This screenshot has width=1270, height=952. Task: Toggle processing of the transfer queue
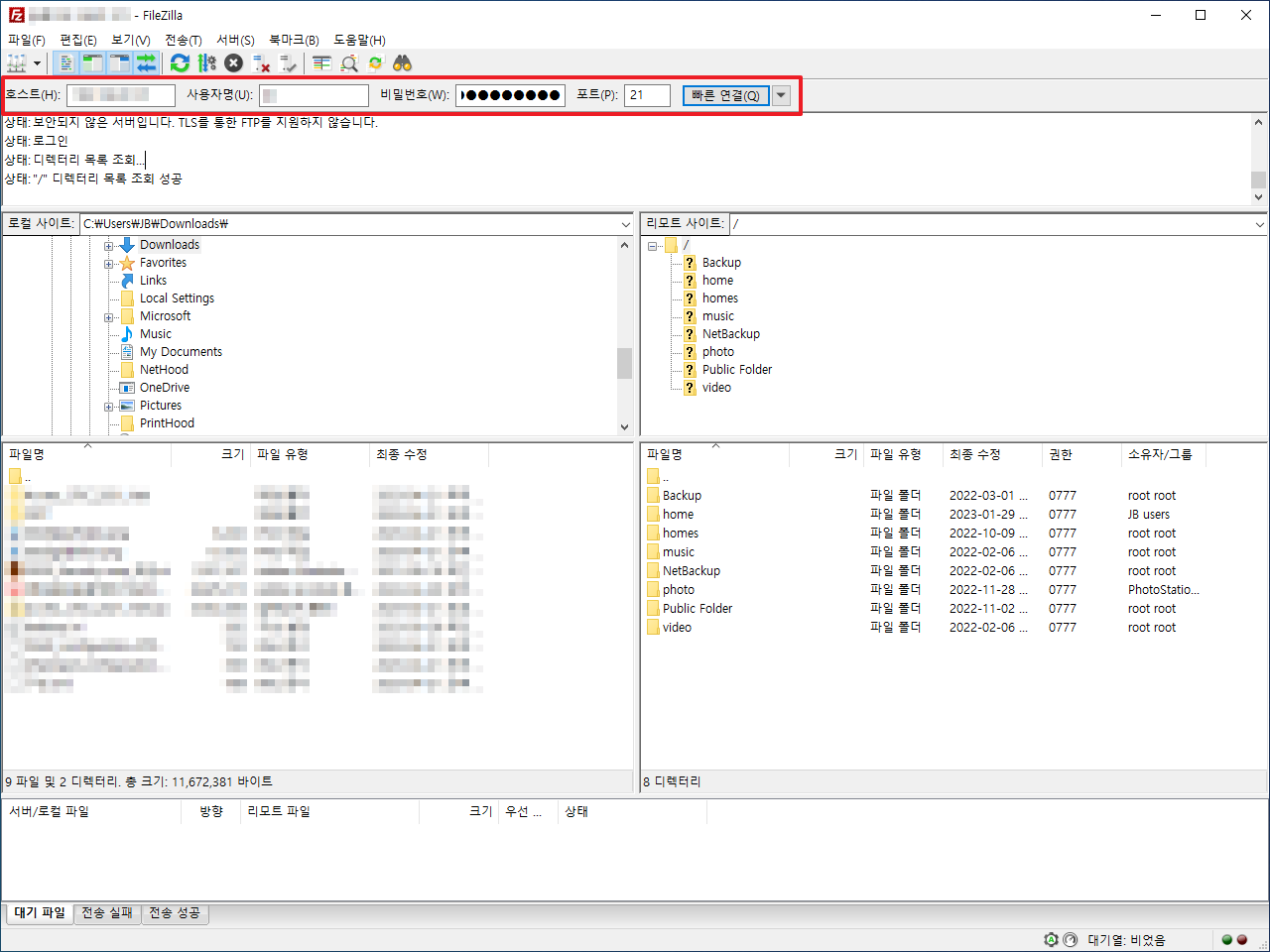206,63
